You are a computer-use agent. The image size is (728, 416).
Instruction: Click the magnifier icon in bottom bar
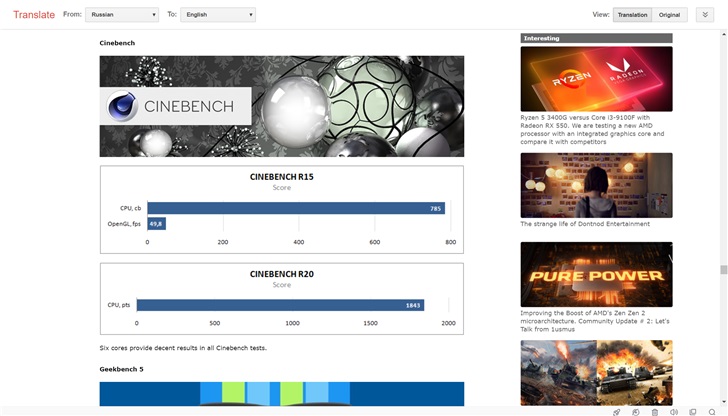(x=712, y=412)
